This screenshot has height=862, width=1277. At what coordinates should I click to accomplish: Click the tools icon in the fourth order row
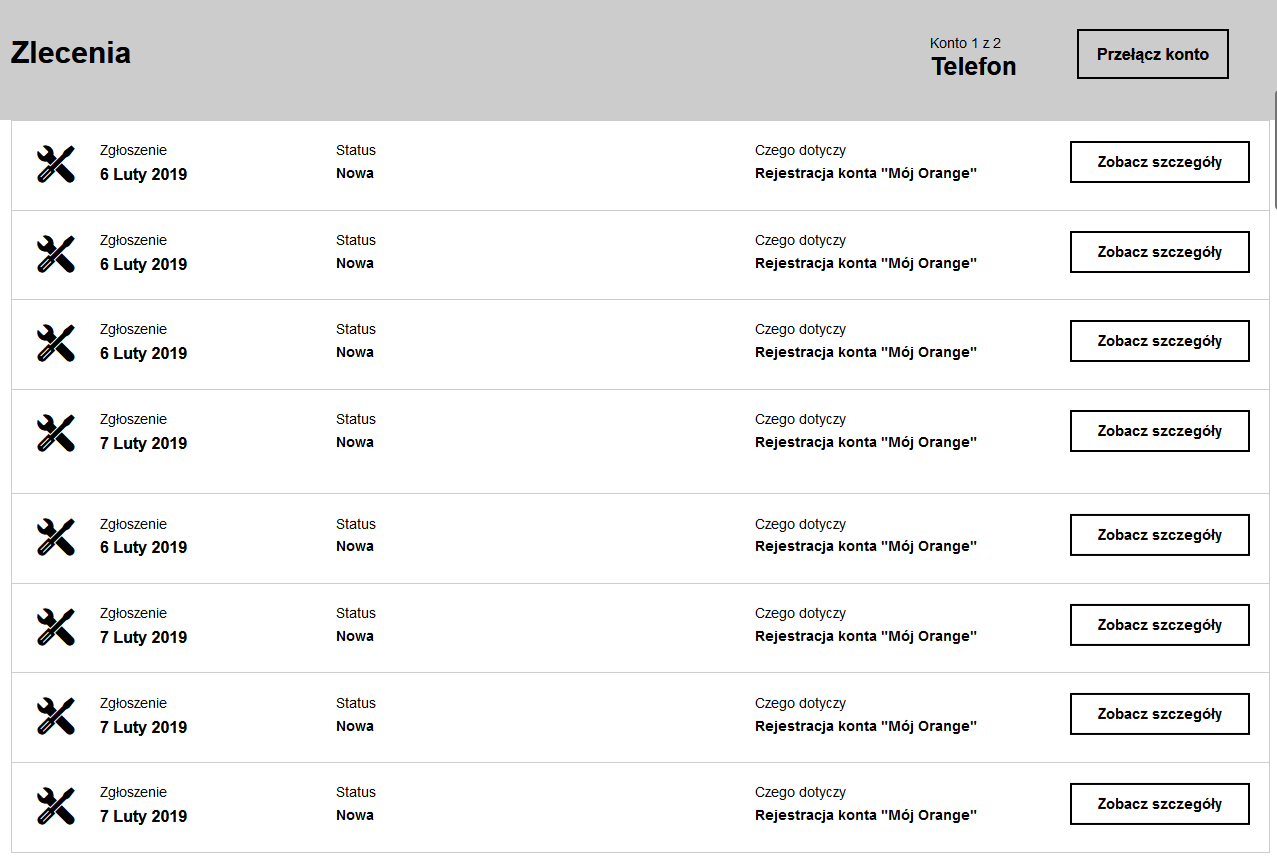(x=56, y=432)
